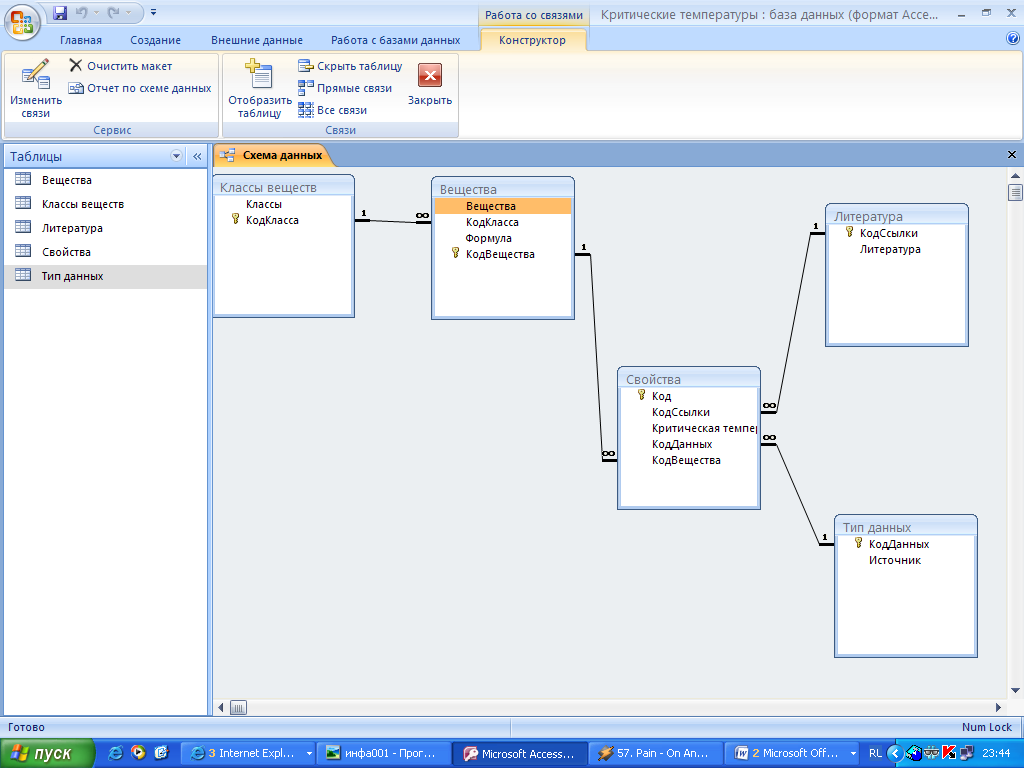Show all relationships with Все связи
The image size is (1024, 768).
tap(332, 110)
